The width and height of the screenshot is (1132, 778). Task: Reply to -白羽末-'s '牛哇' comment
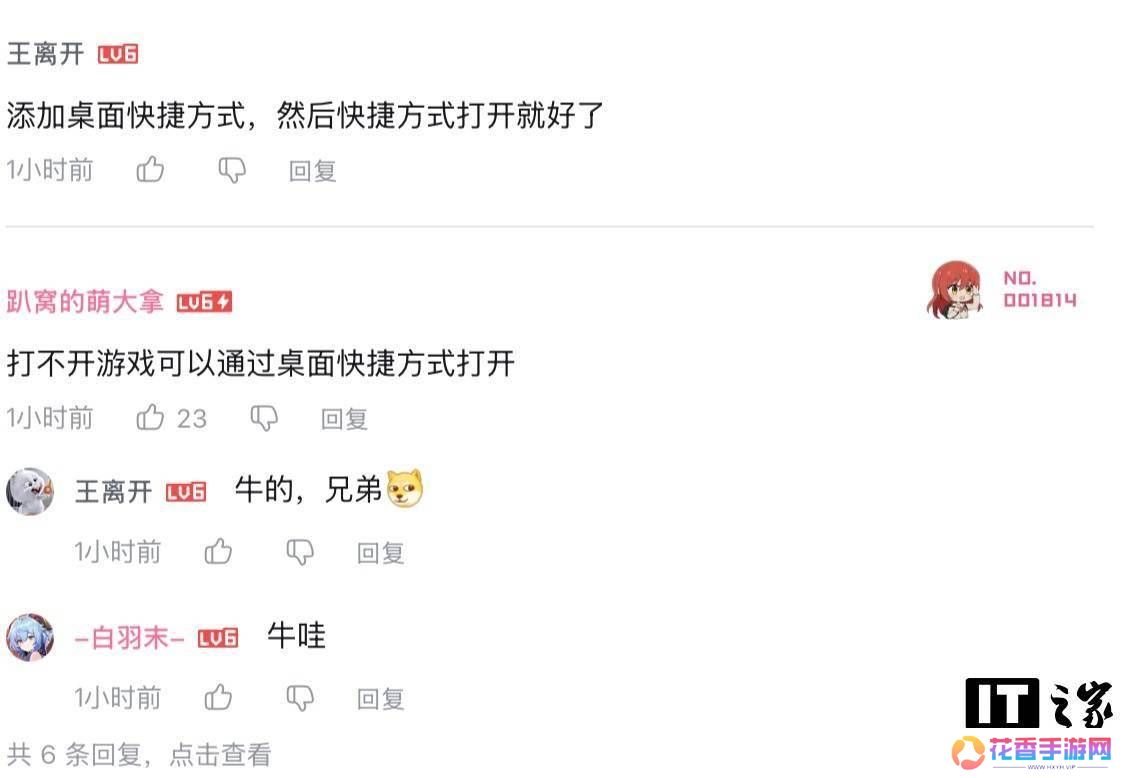[x=380, y=699]
